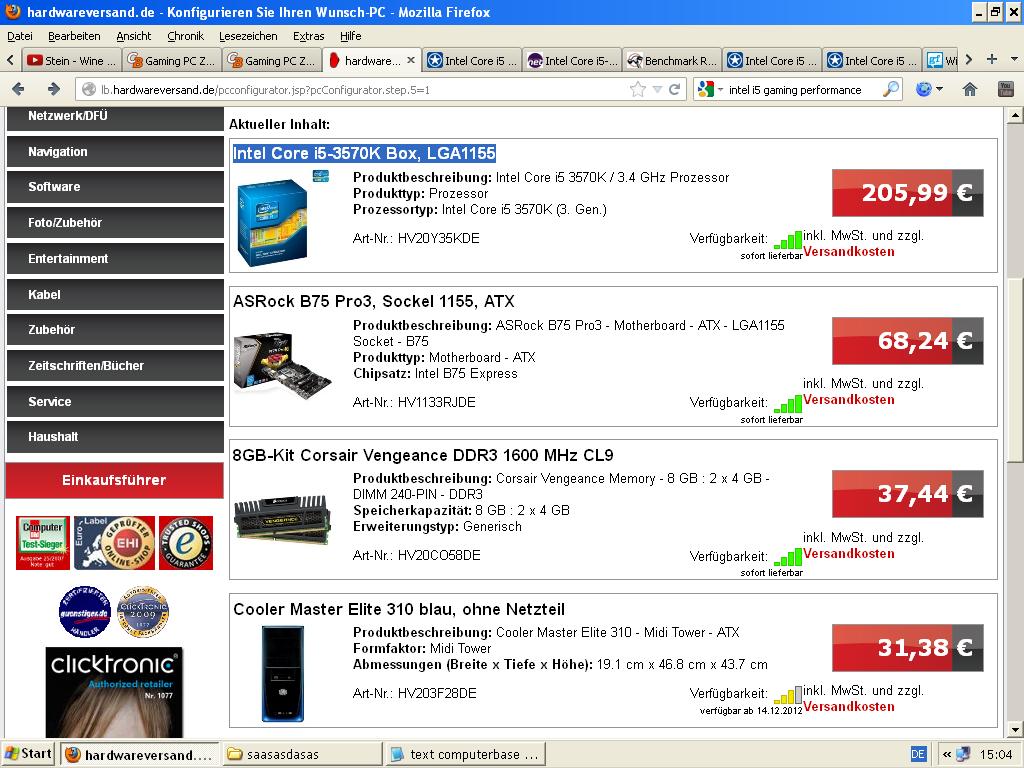Open the Hilfe menu
Viewport: 1024px width, 768px height.
(x=351, y=36)
